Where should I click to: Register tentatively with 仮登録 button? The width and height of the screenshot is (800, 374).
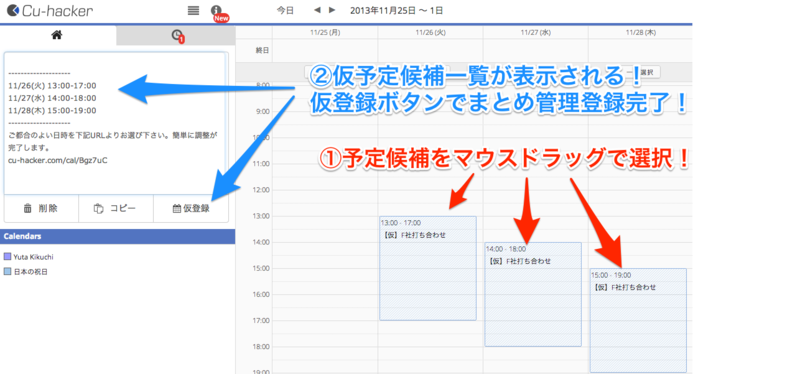[x=191, y=208]
